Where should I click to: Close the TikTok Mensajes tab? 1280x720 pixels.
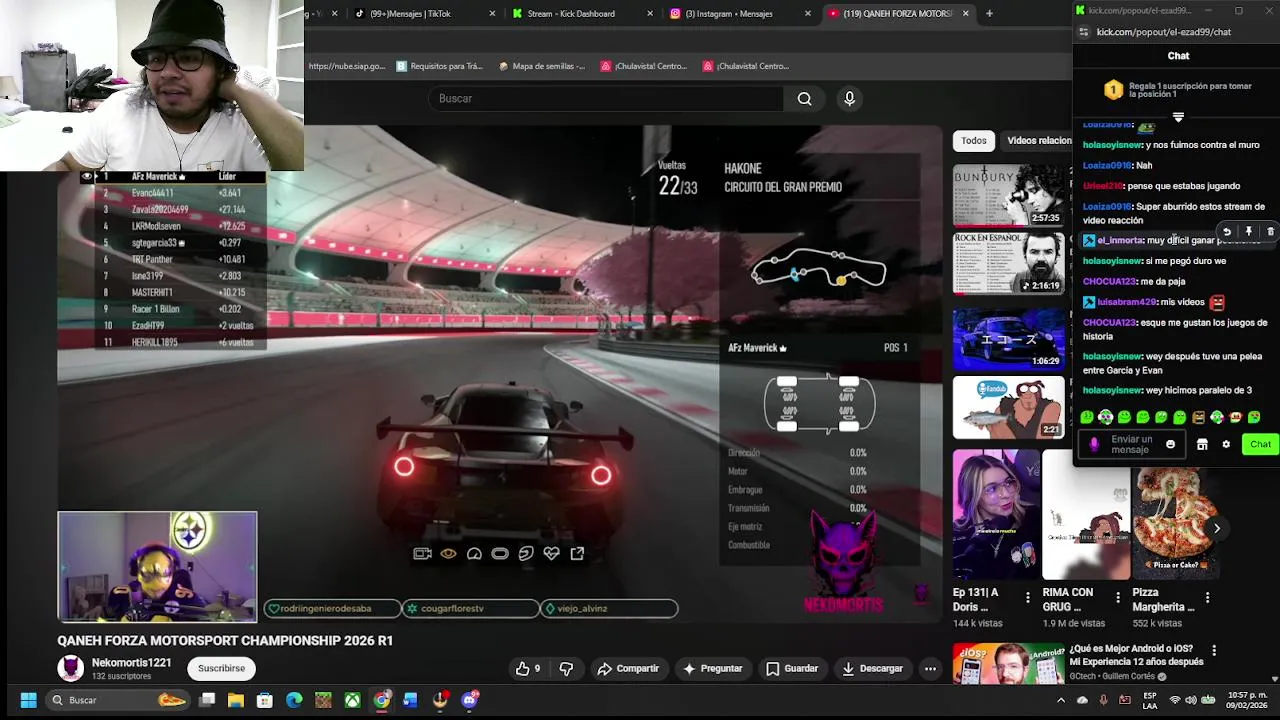click(492, 13)
